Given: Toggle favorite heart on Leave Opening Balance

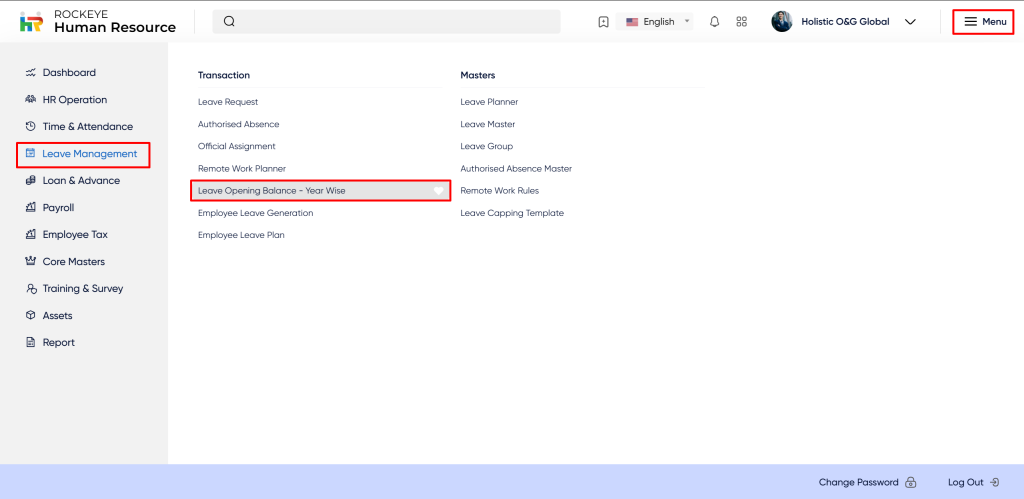Looking at the screenshot, I should [x=438, y=191].
